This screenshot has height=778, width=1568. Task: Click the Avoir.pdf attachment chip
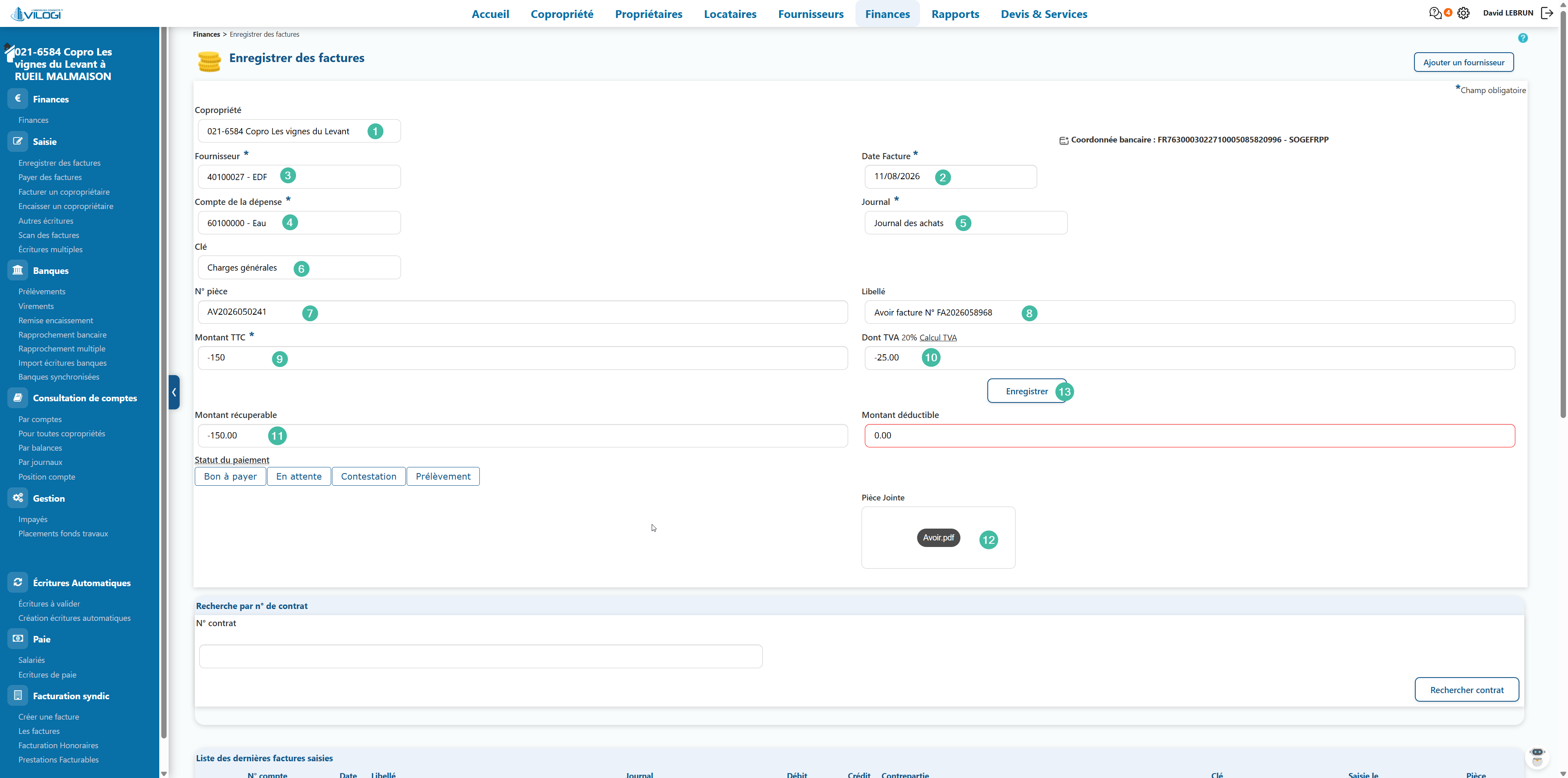(938, 538)
